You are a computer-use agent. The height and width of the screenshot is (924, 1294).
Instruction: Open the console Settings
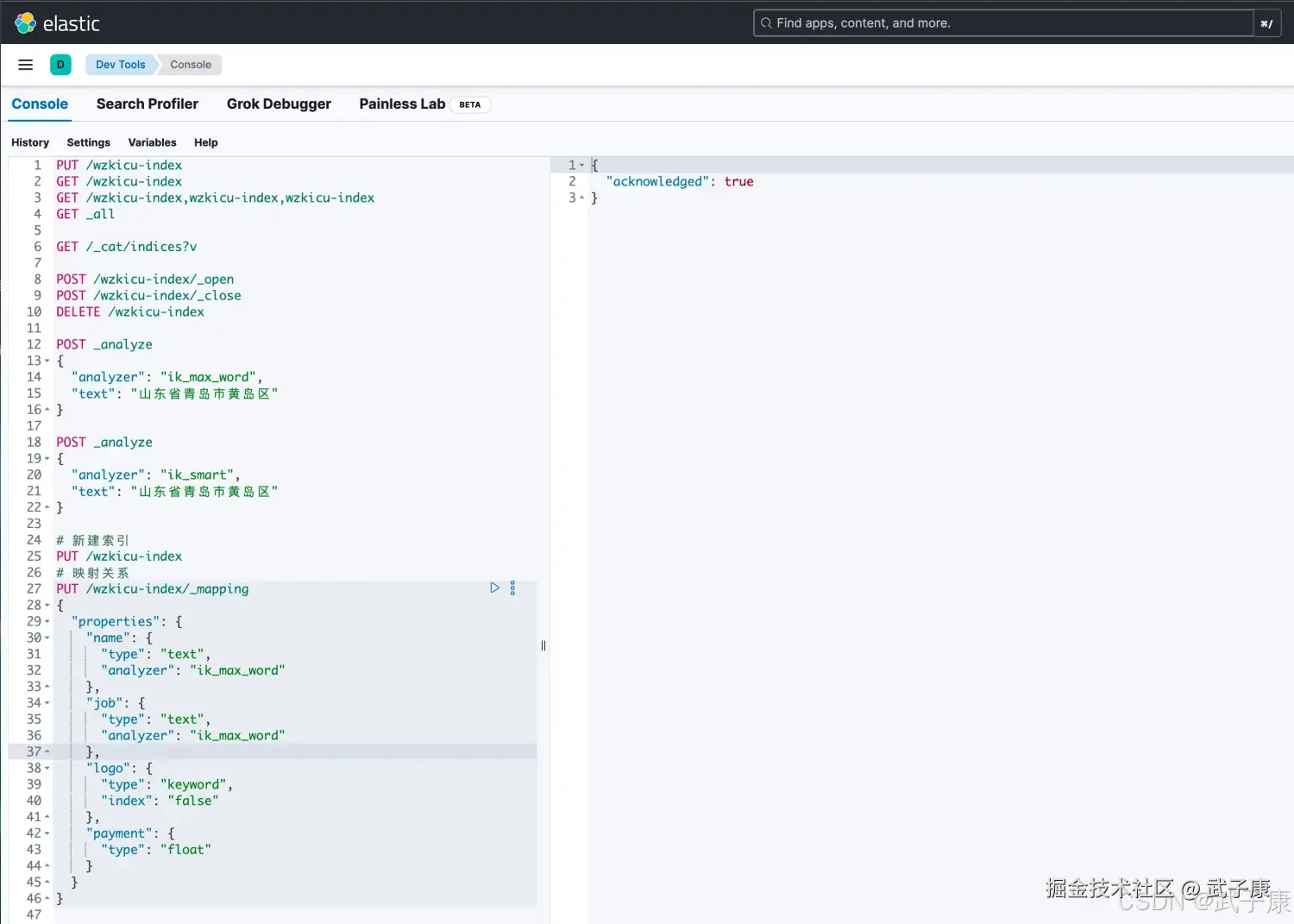[88, 142]
